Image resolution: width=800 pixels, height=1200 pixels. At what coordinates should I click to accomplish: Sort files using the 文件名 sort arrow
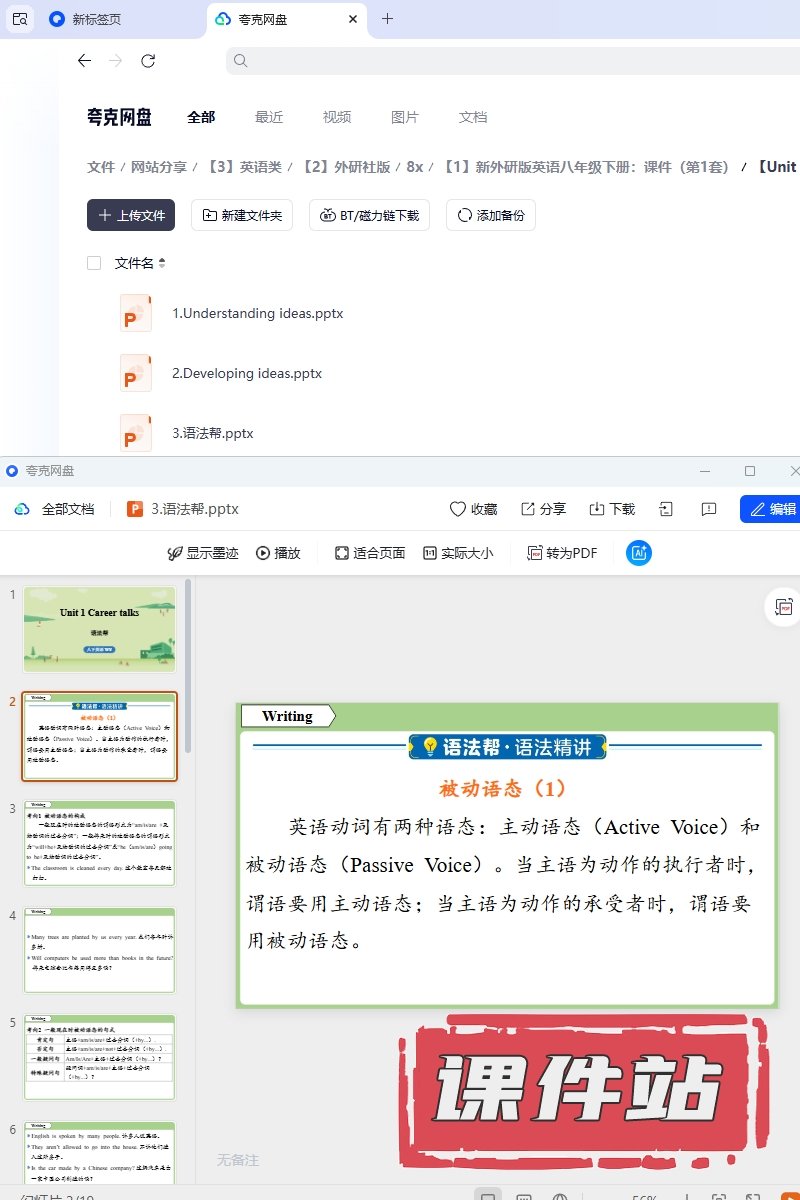point(162,264)
